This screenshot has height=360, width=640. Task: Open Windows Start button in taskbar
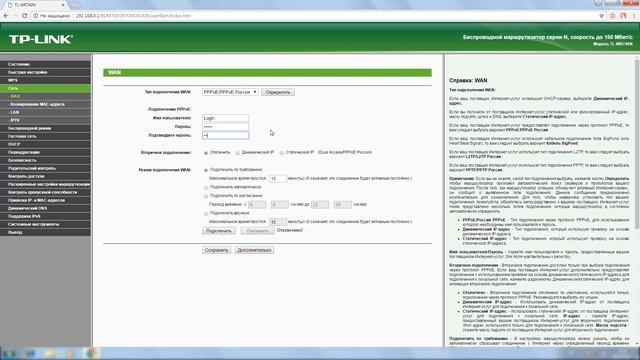coord(9,353)
